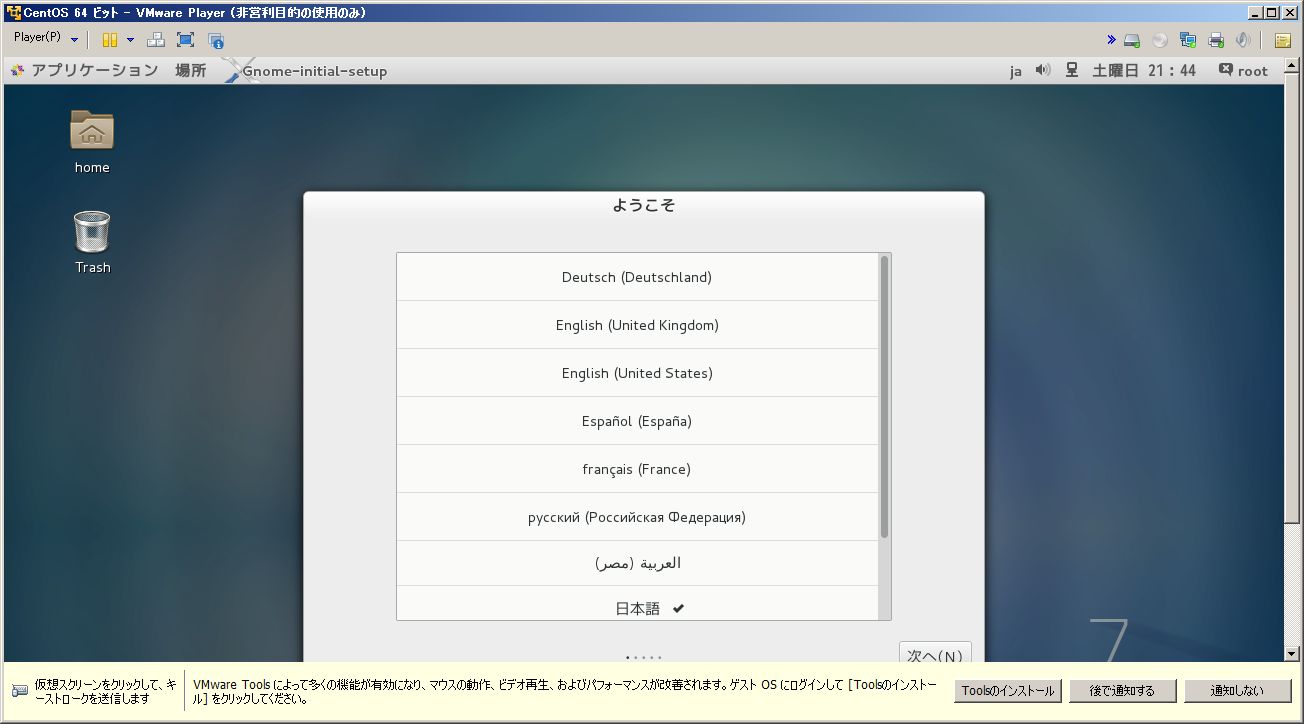
Task: Open the home folder on desktop
Action: click(92, 141)
